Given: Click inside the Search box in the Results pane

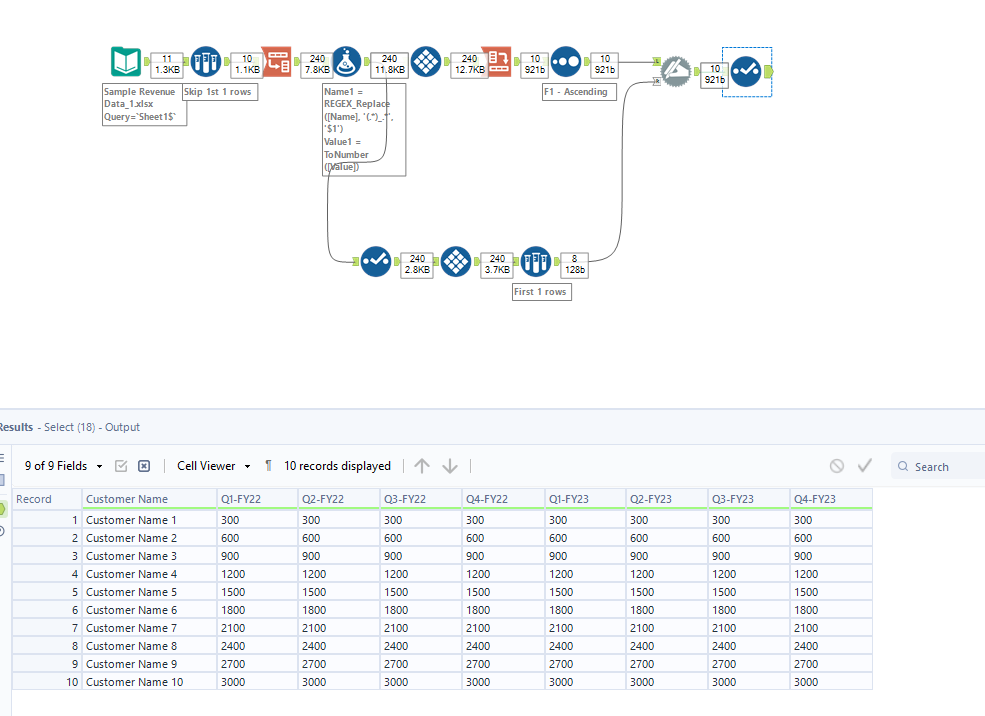Looking at the screenshot, I should pyautogui.click(x=938, y=466).
